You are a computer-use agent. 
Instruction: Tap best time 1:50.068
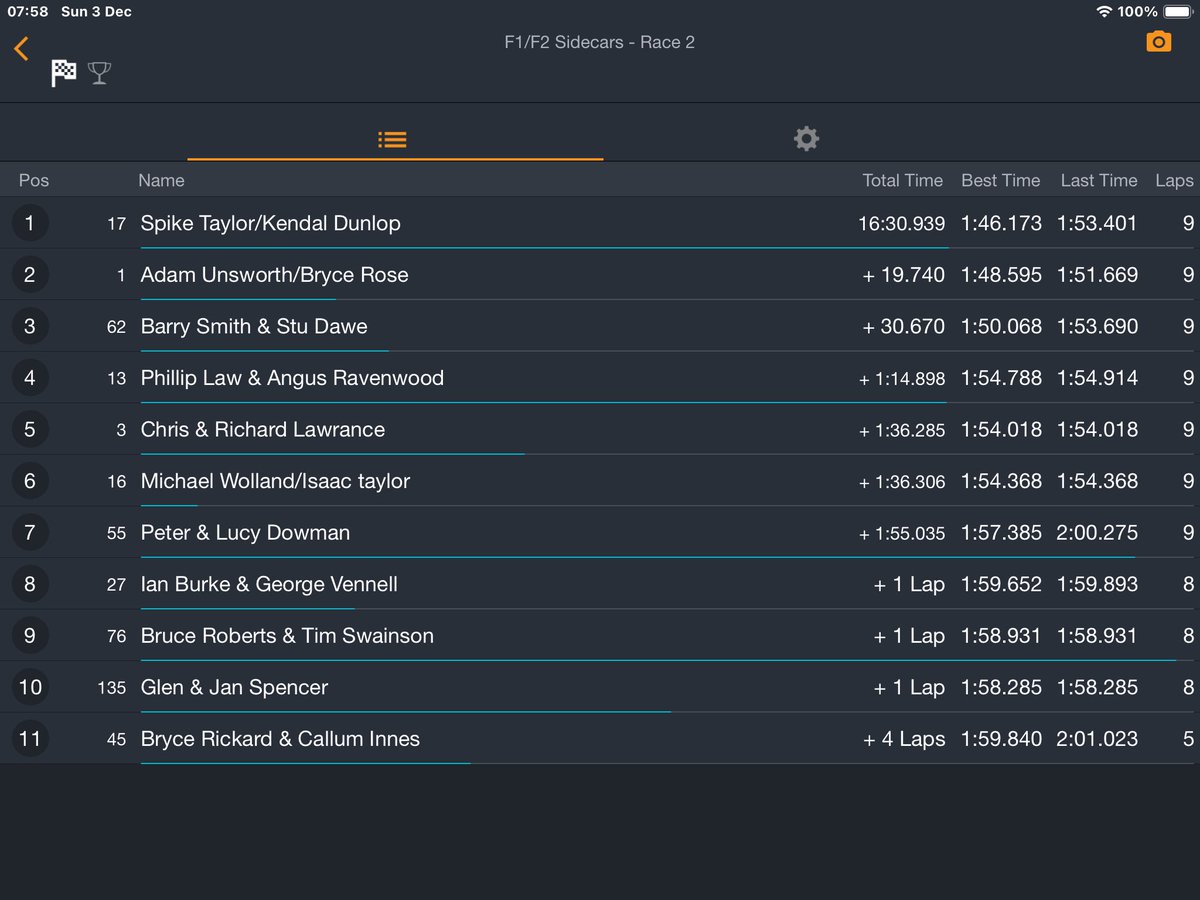click(x=1001, y=326)
